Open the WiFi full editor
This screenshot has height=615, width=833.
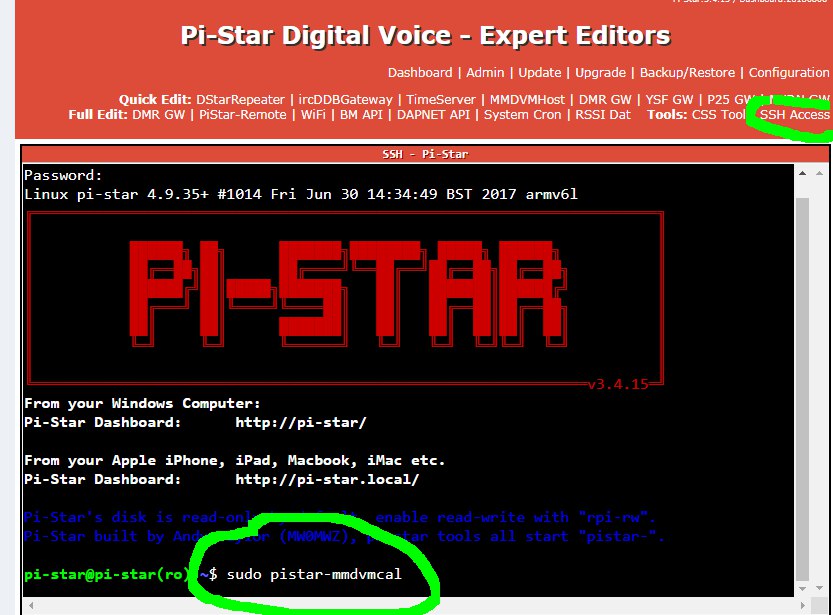[x=313, y=115]
